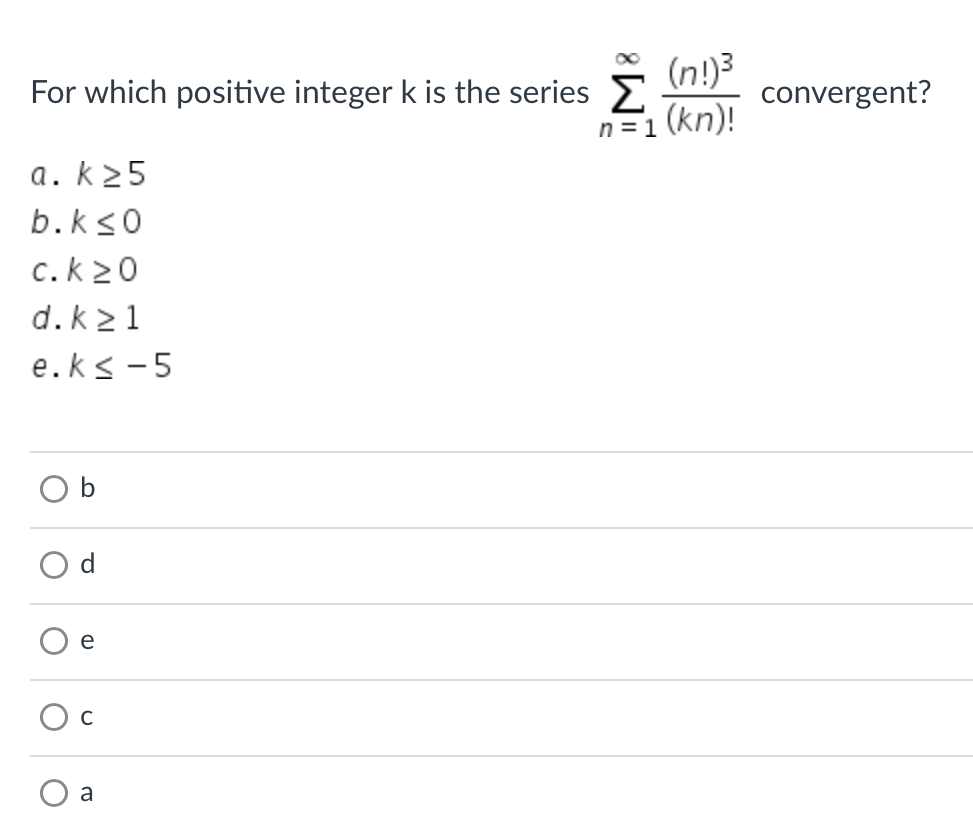Select the radio button for answer e
This screenshot has height=830, width=973.
coord(53,641)
